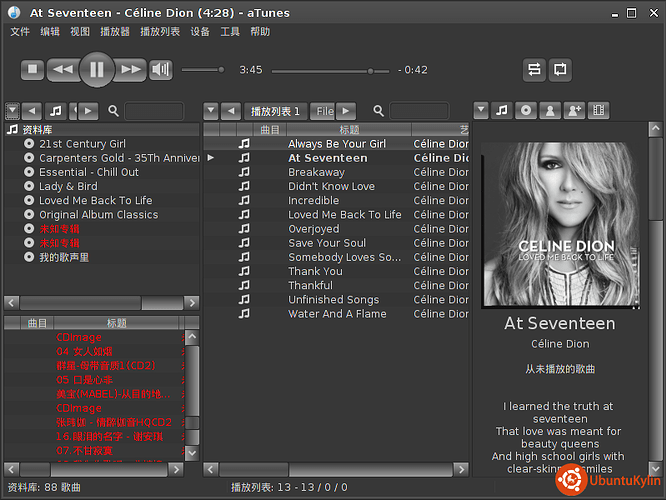The width and height of the screenshot is (666, 500).
Task: Select Didn't Know Love track
Action: (337, 186)
